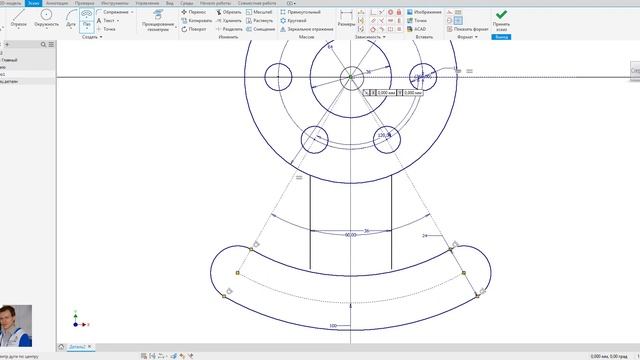Click the Прямоугольный pattern tool
640x360 pixels.
pyautogui.click(x=300, y=12)
